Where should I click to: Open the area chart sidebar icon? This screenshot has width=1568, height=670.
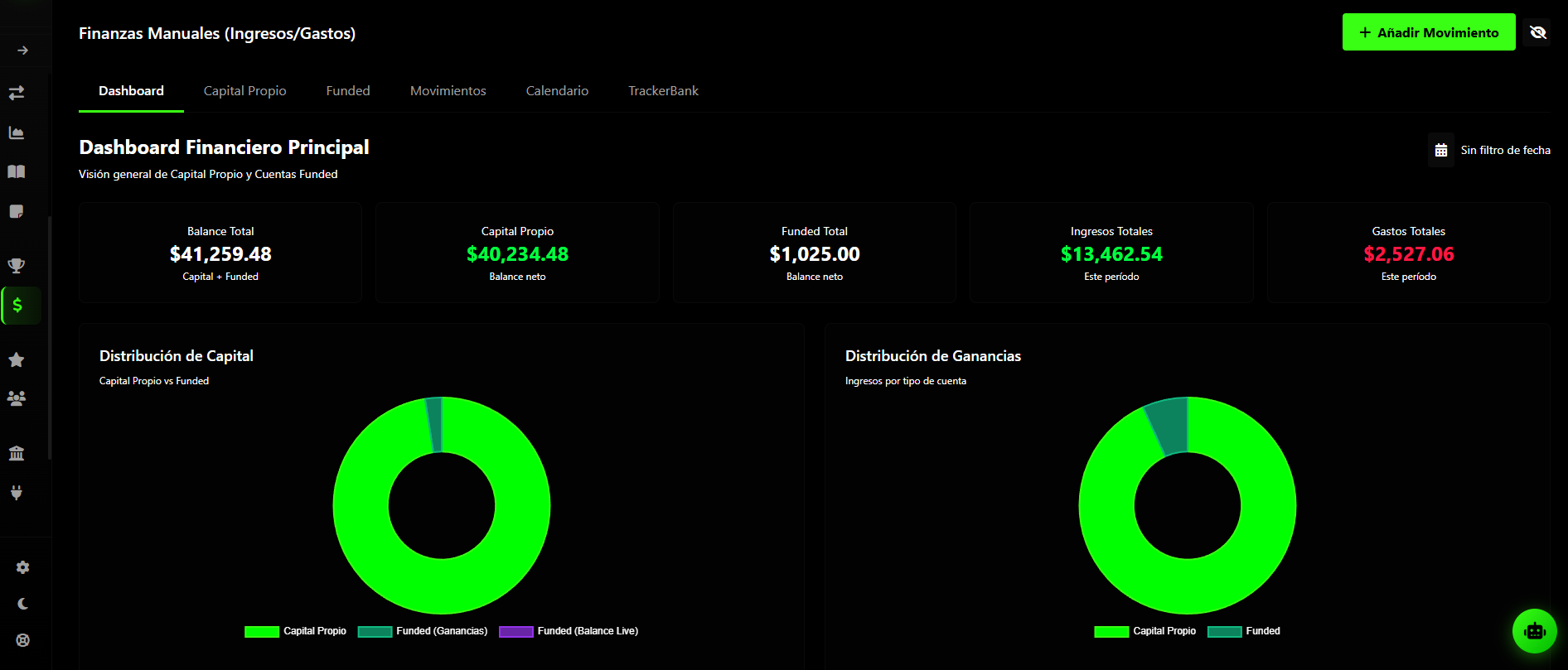[17, 133]
